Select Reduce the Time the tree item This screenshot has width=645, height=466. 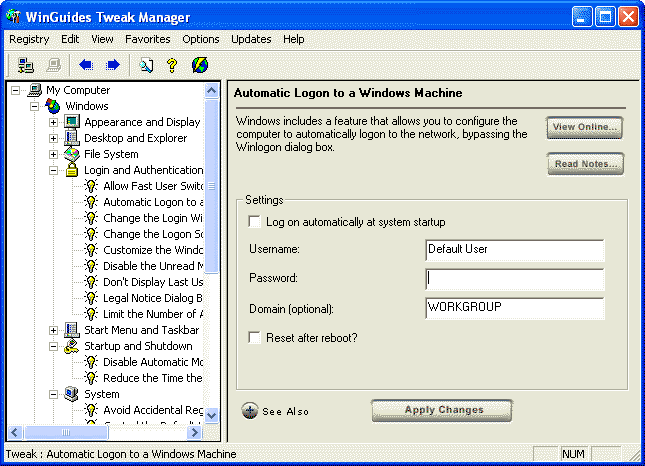pyautogui.click(x=153, y=378)
